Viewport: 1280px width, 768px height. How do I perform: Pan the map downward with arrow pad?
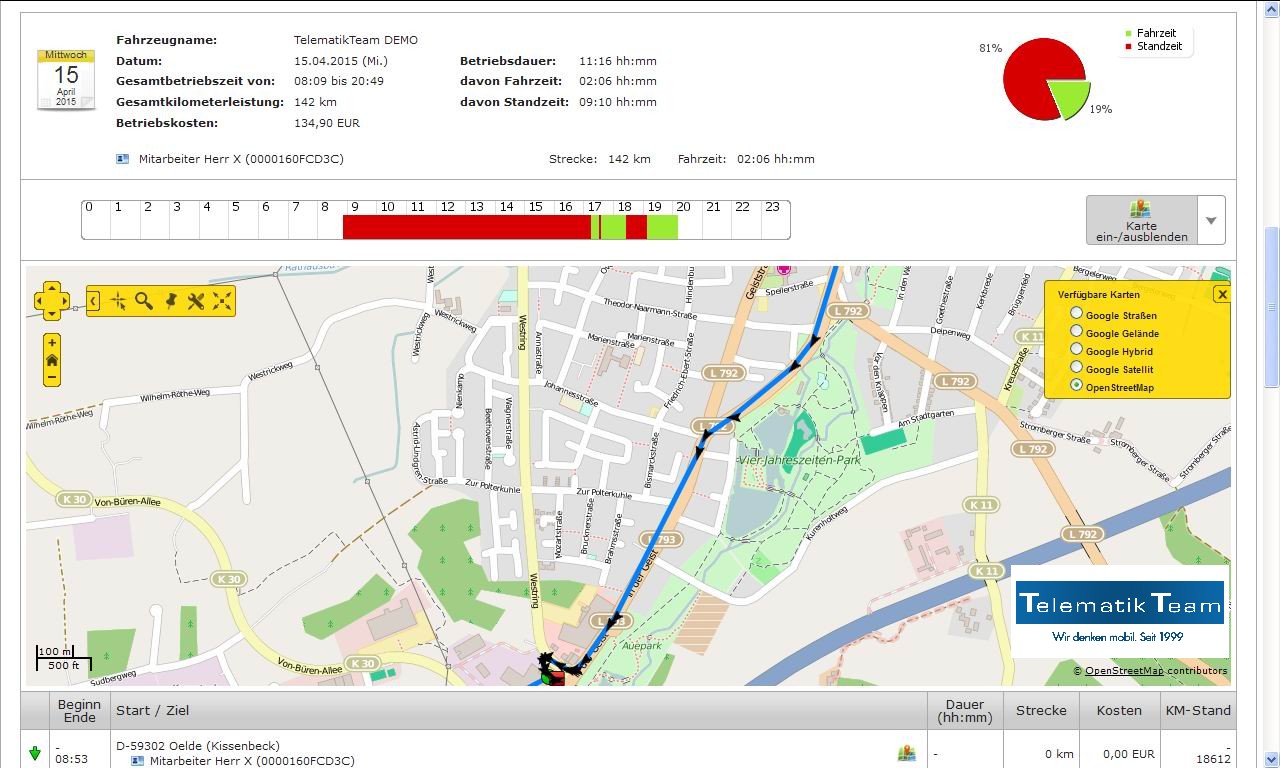click(x=52, y=313)
